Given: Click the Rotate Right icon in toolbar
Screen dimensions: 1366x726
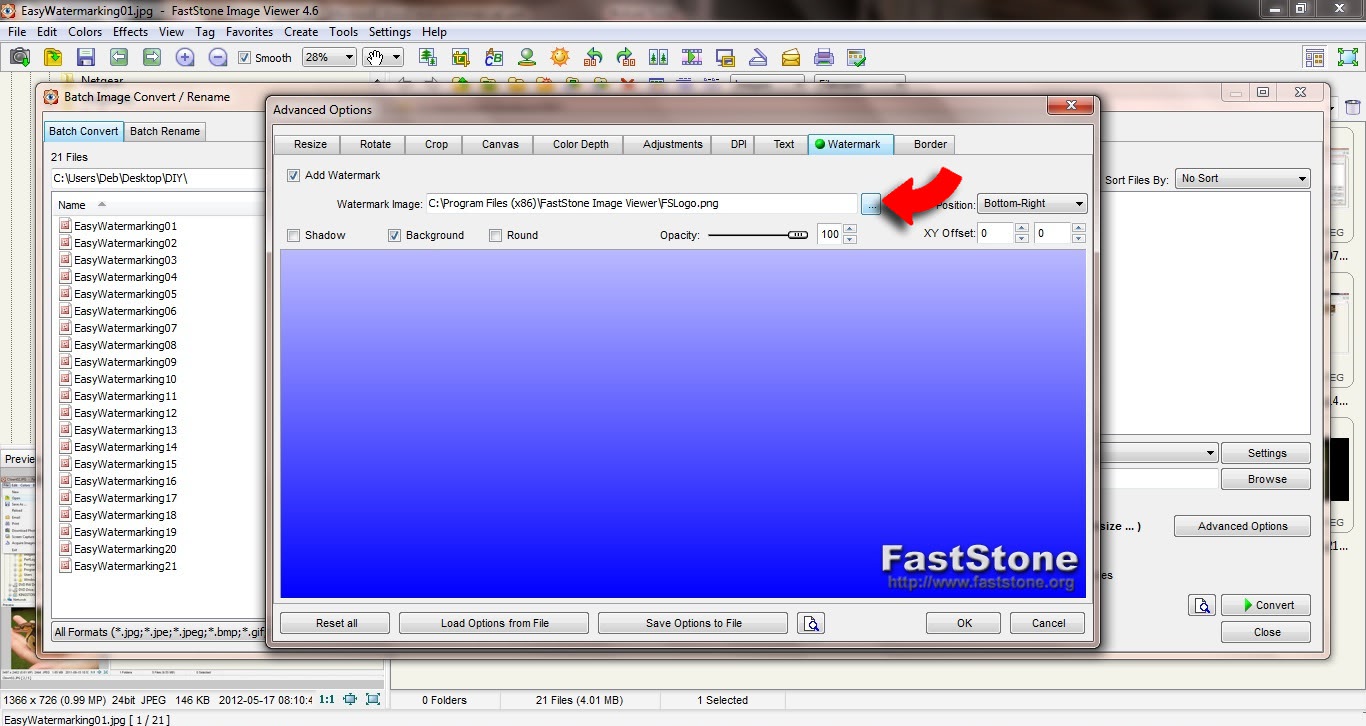Looking at the screenshot, I should (x=626, y=57).
